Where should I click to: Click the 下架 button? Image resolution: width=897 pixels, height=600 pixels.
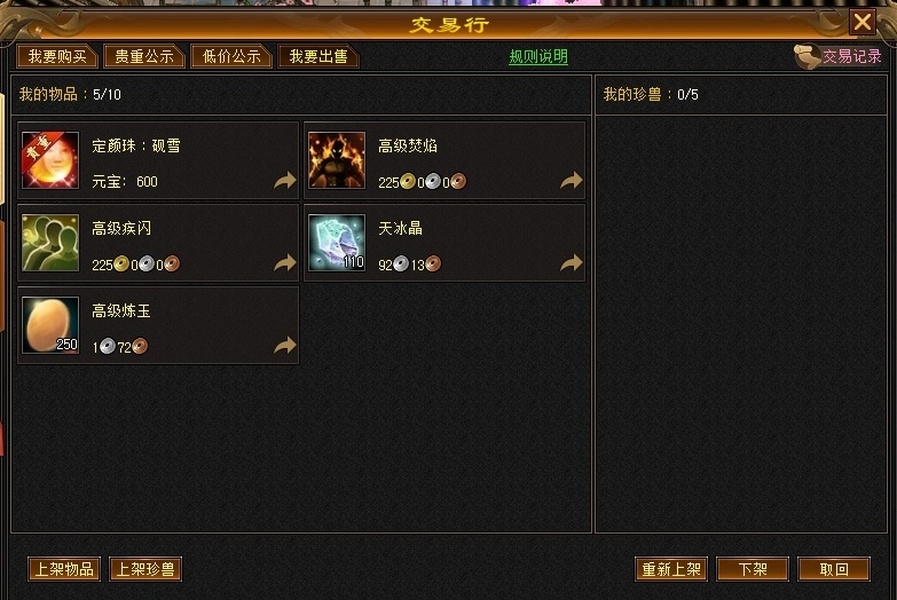pos(752,569)
